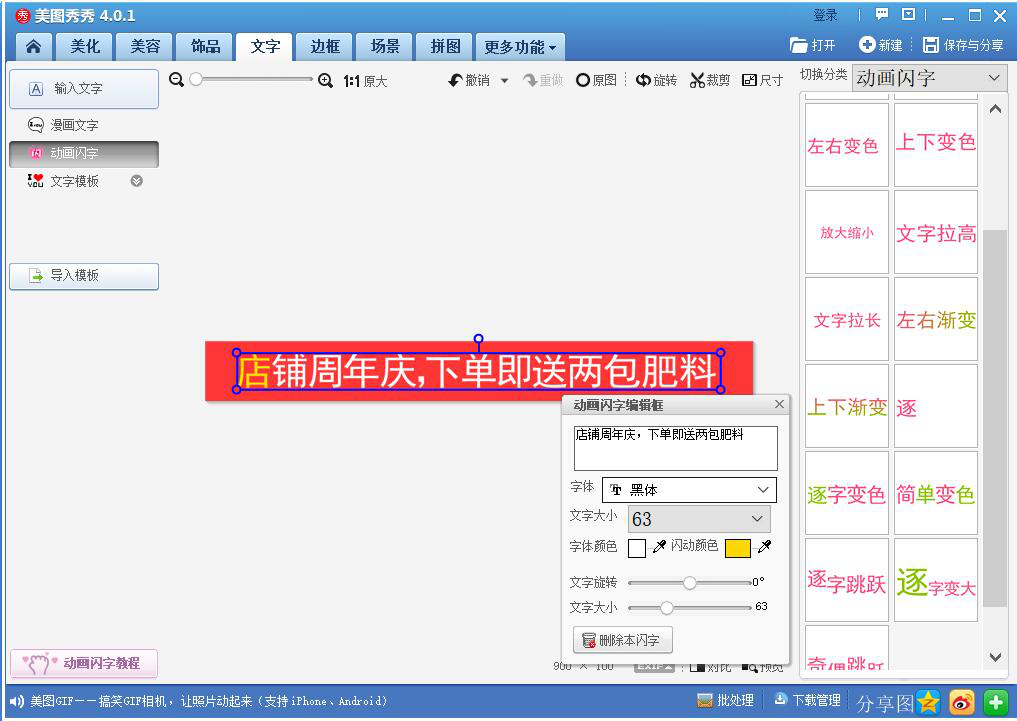Viewport: 1017px width, 721px height.
Task: Pick font color with the eyedropper
Action: [660, 547]
